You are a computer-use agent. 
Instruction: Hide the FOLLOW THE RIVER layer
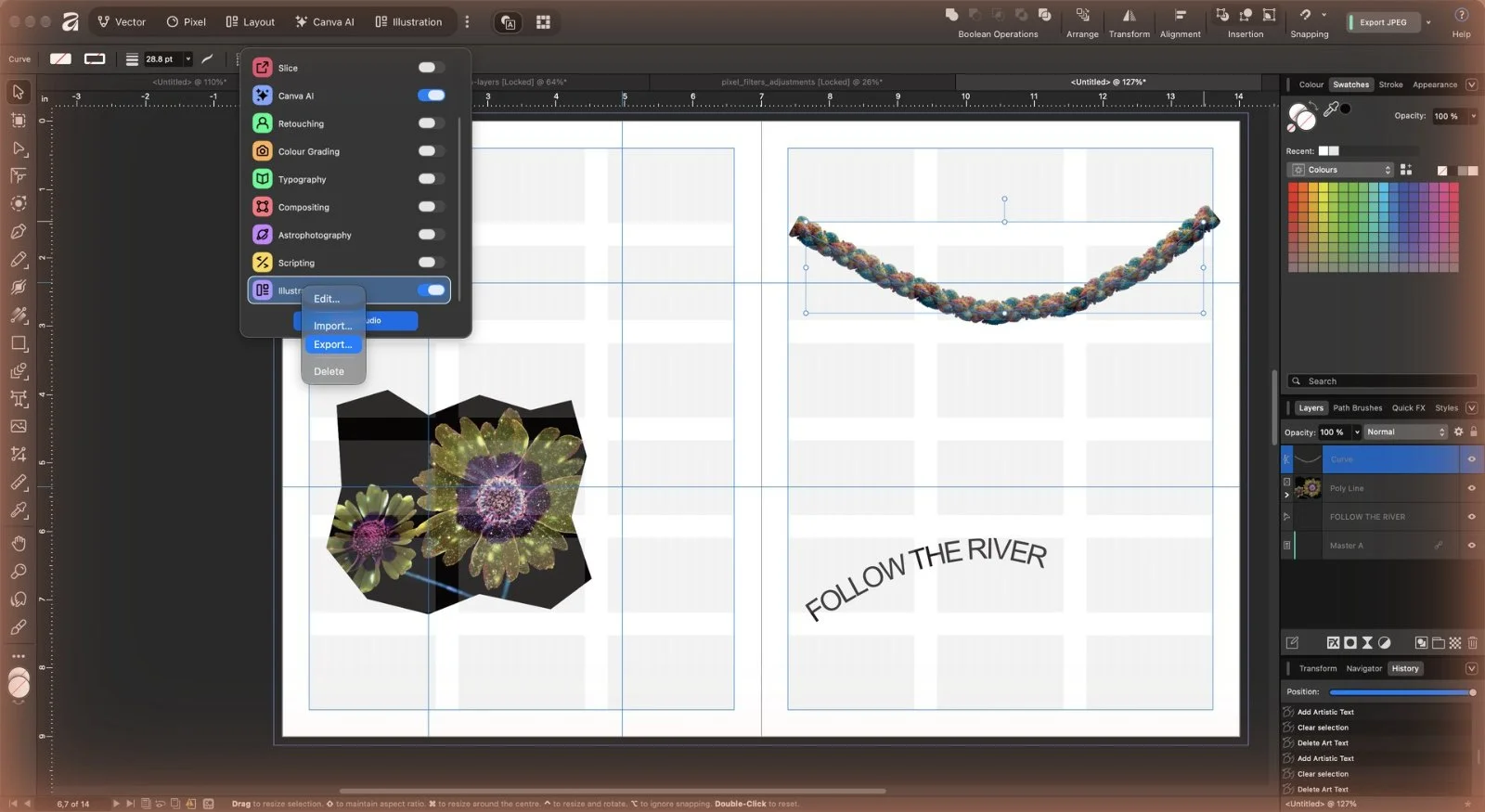coord(1471,517)
